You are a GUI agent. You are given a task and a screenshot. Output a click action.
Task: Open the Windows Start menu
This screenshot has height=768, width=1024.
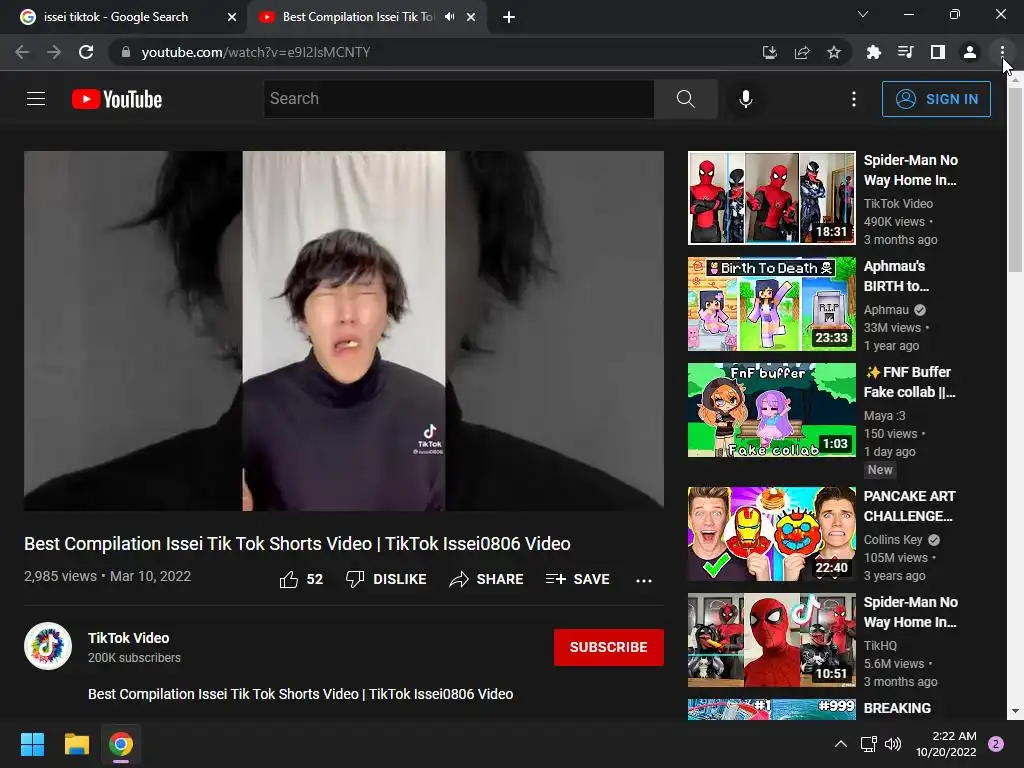coord(32,744)
